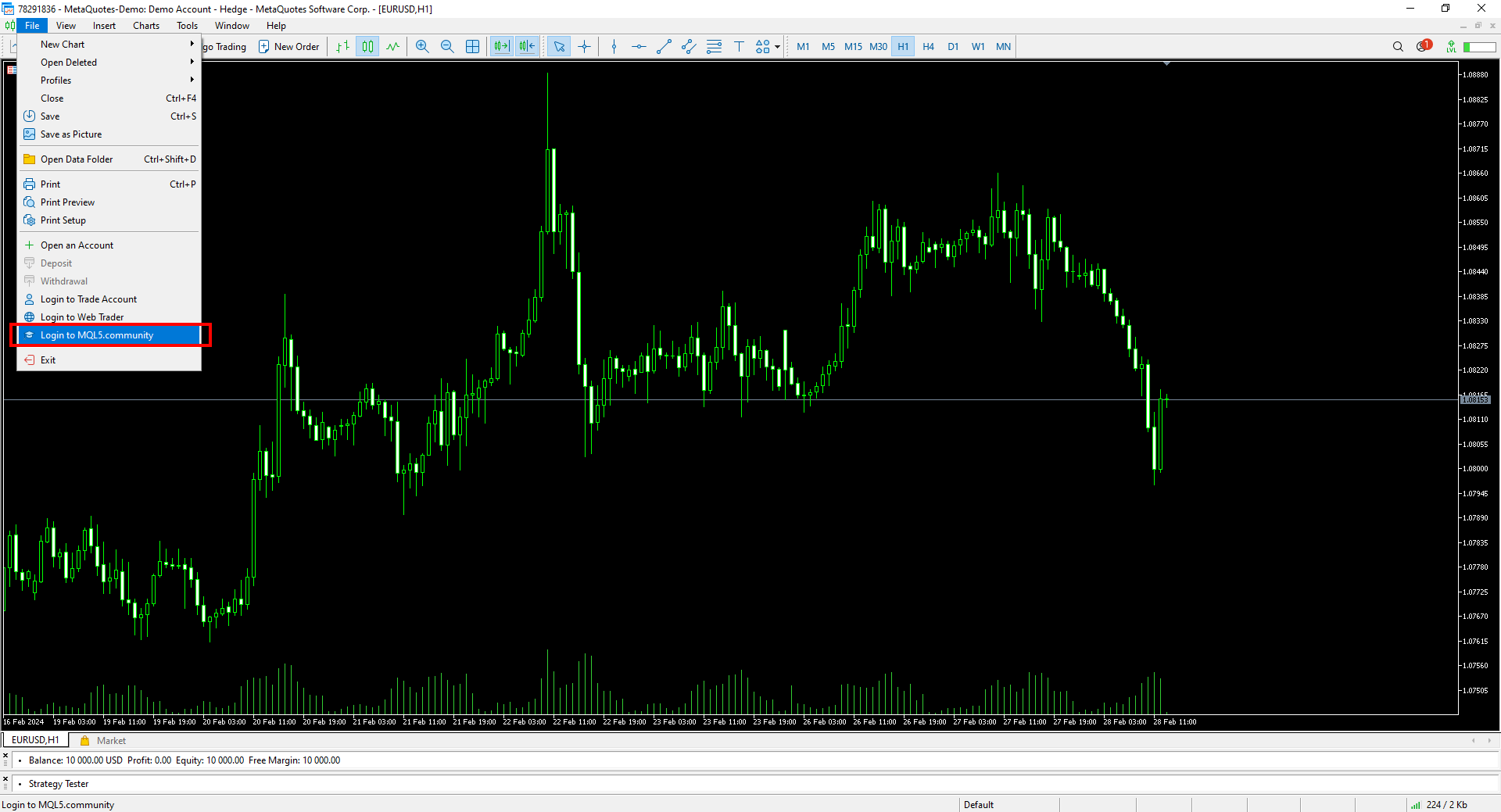
Task: Open the View menu
Action: click(66, 26)
